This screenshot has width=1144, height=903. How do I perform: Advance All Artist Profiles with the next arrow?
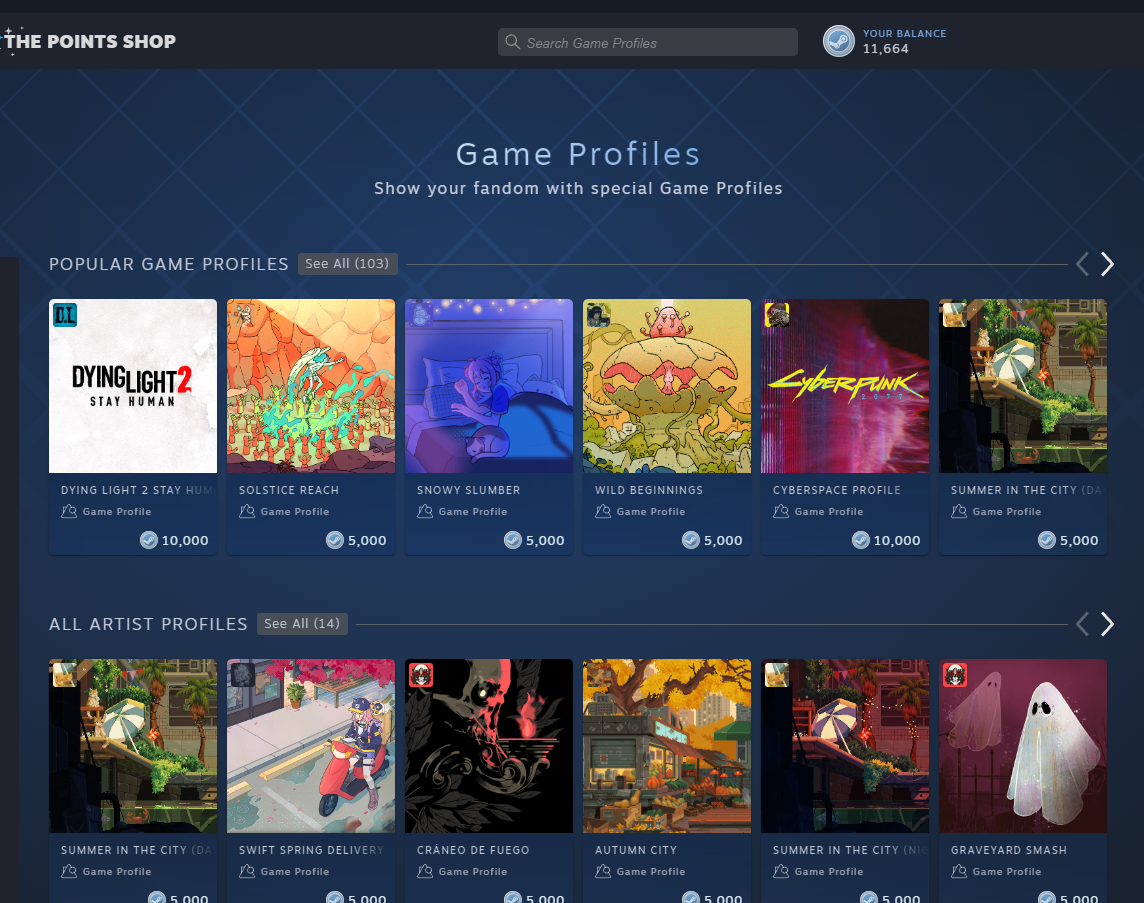[1108, 624]
